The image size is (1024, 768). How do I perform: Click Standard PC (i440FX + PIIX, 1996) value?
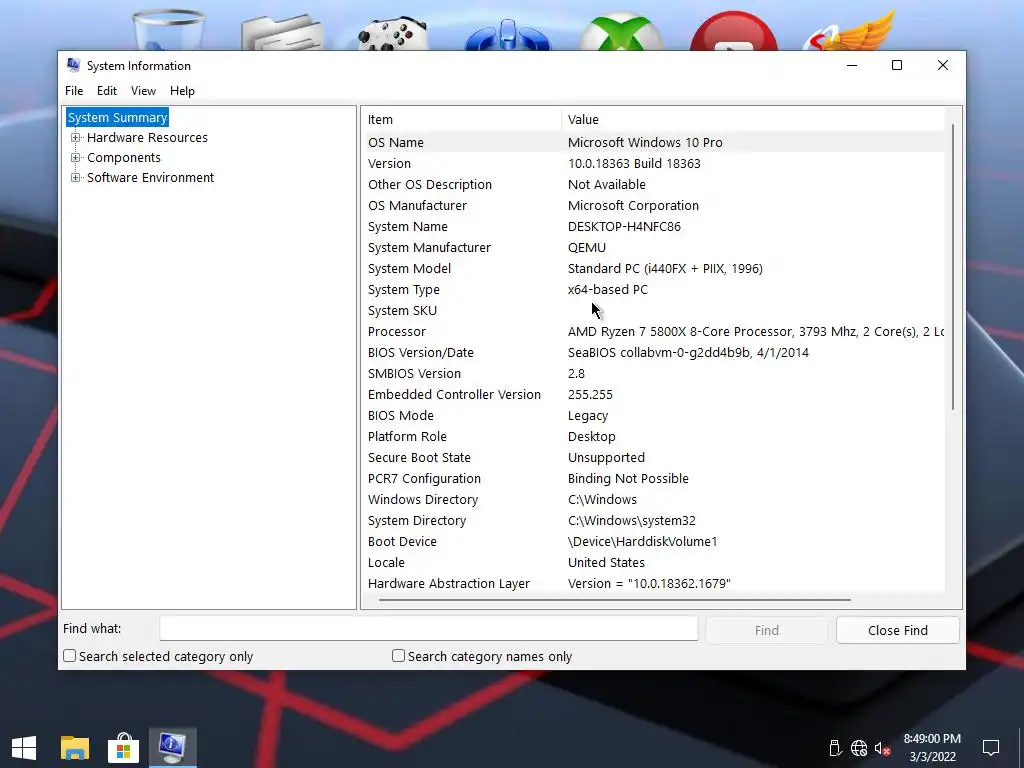pos(665,268)
